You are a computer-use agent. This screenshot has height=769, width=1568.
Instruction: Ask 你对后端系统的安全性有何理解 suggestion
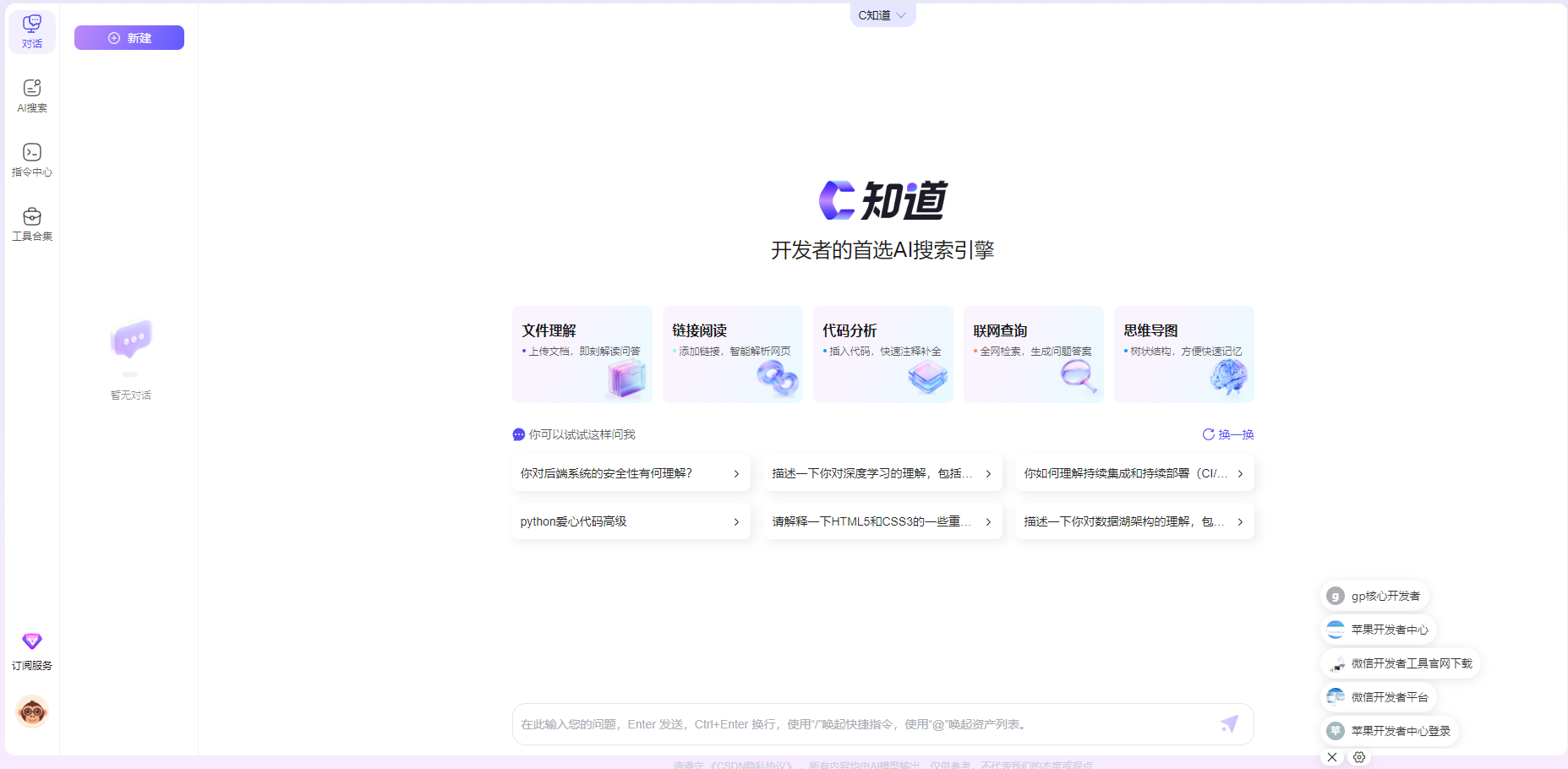click(x=631, y=473)
